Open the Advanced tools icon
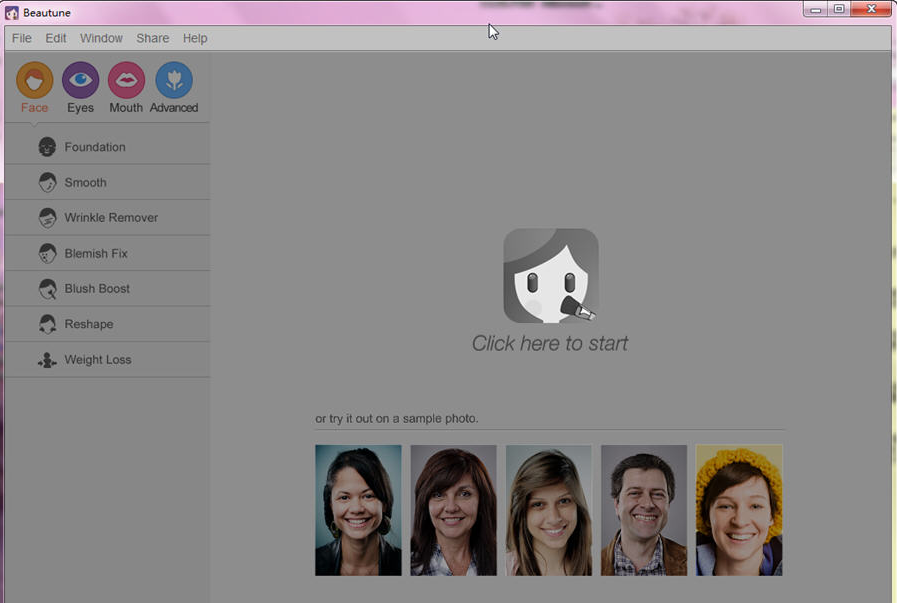Viewport: 897px width, 603px height. (x=174, y=81)
